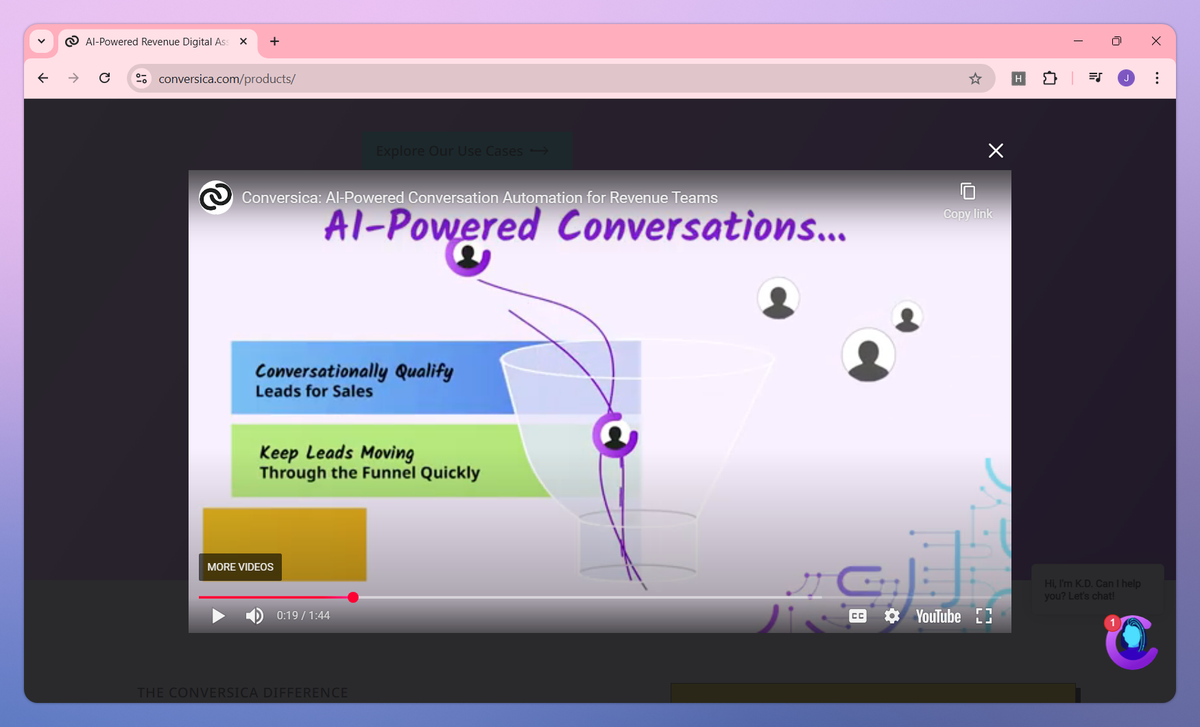
Task: Open the video player Settings gear
Action: [892, 616]
